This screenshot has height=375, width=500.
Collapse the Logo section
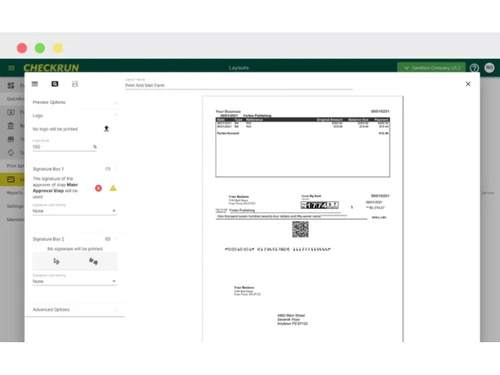(x=116, y=115)
